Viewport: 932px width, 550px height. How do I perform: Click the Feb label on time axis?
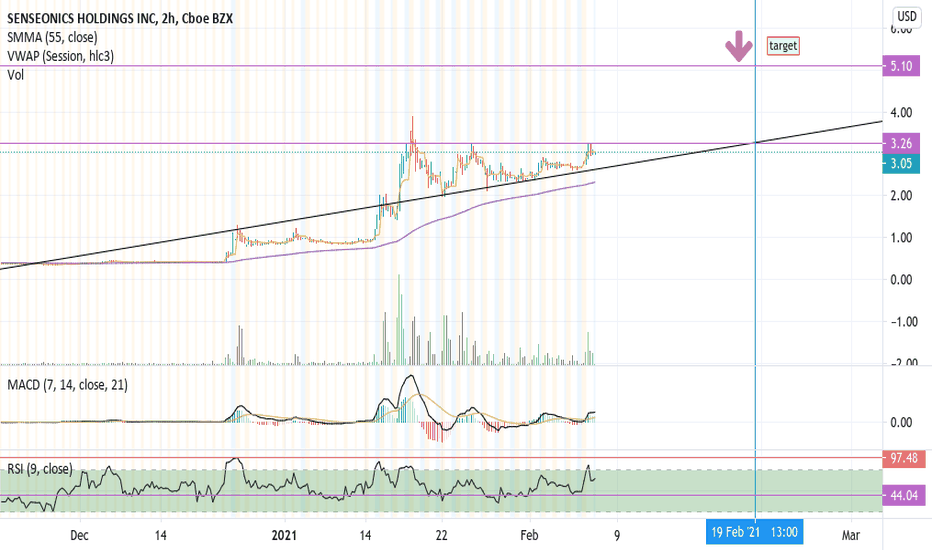pos(529,535)
